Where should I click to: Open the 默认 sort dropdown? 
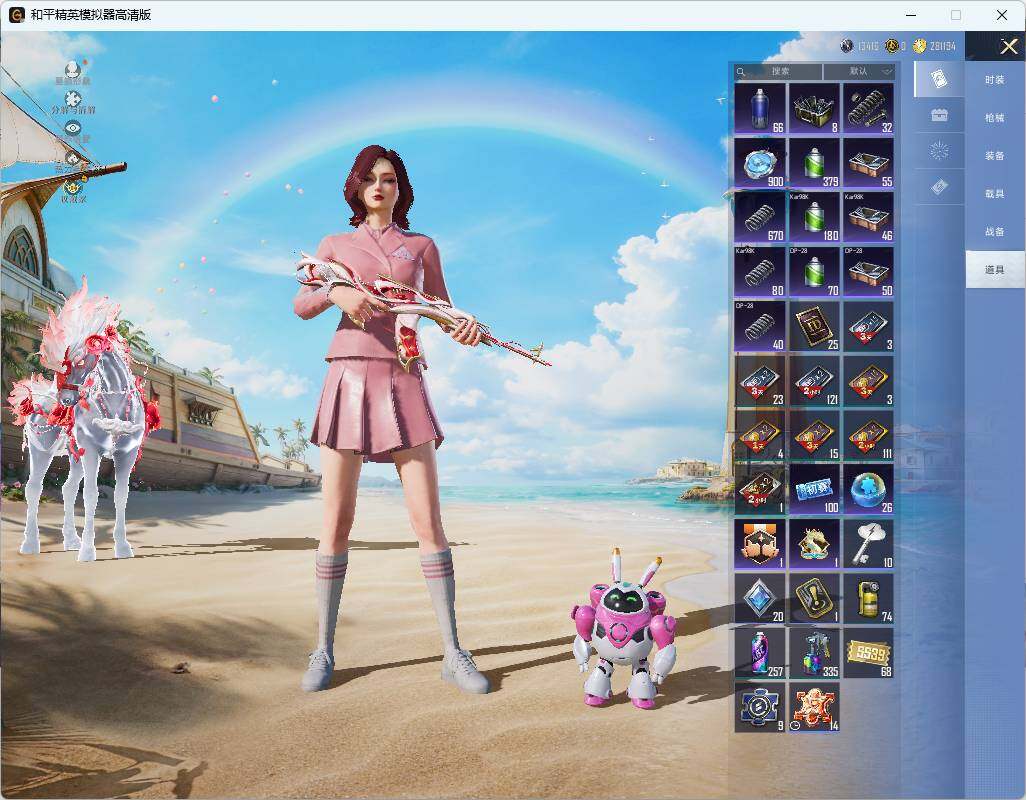pyautogui.click(x=858, y=71)
